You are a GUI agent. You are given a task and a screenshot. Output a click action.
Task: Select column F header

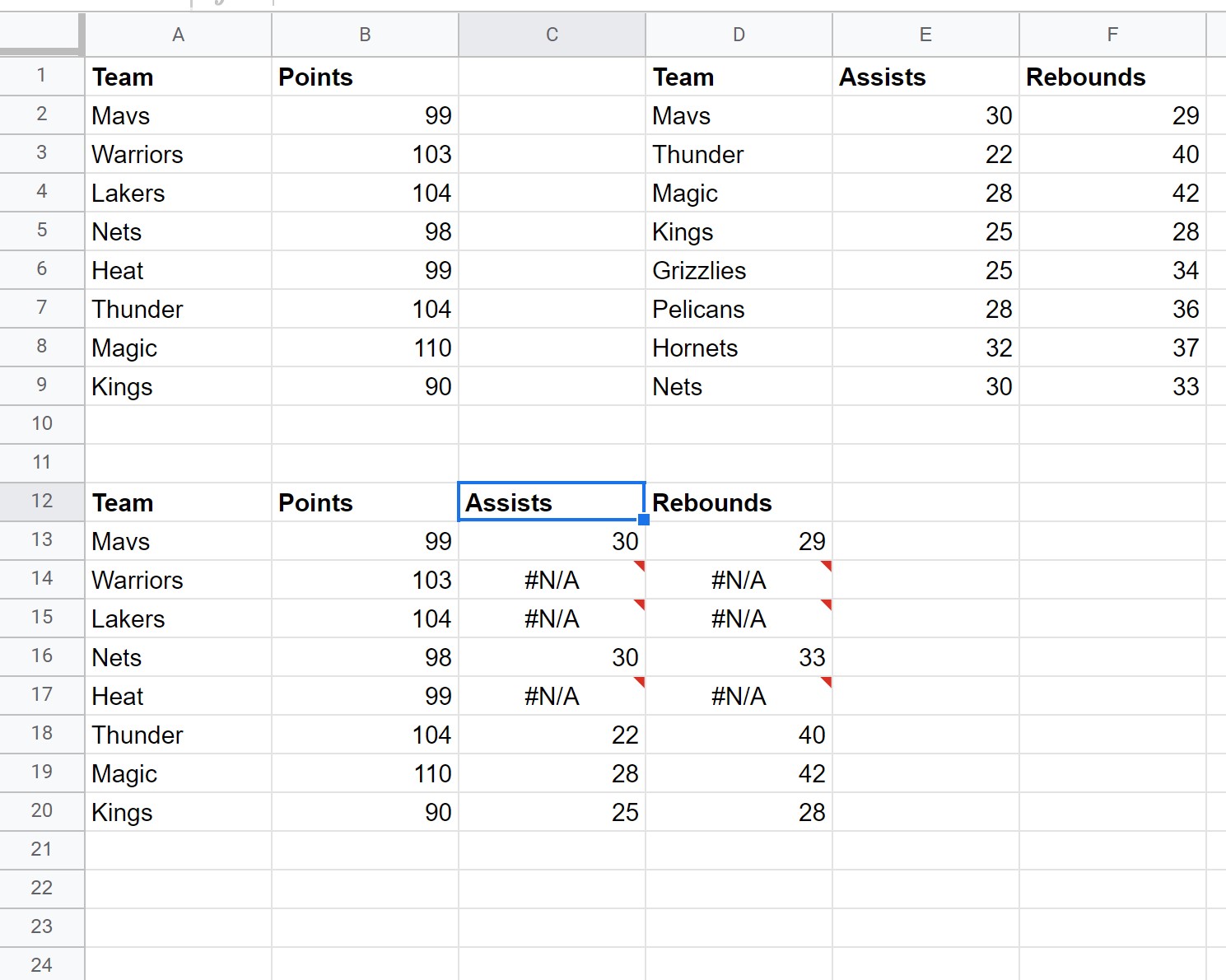click(x=1112, y=35)
